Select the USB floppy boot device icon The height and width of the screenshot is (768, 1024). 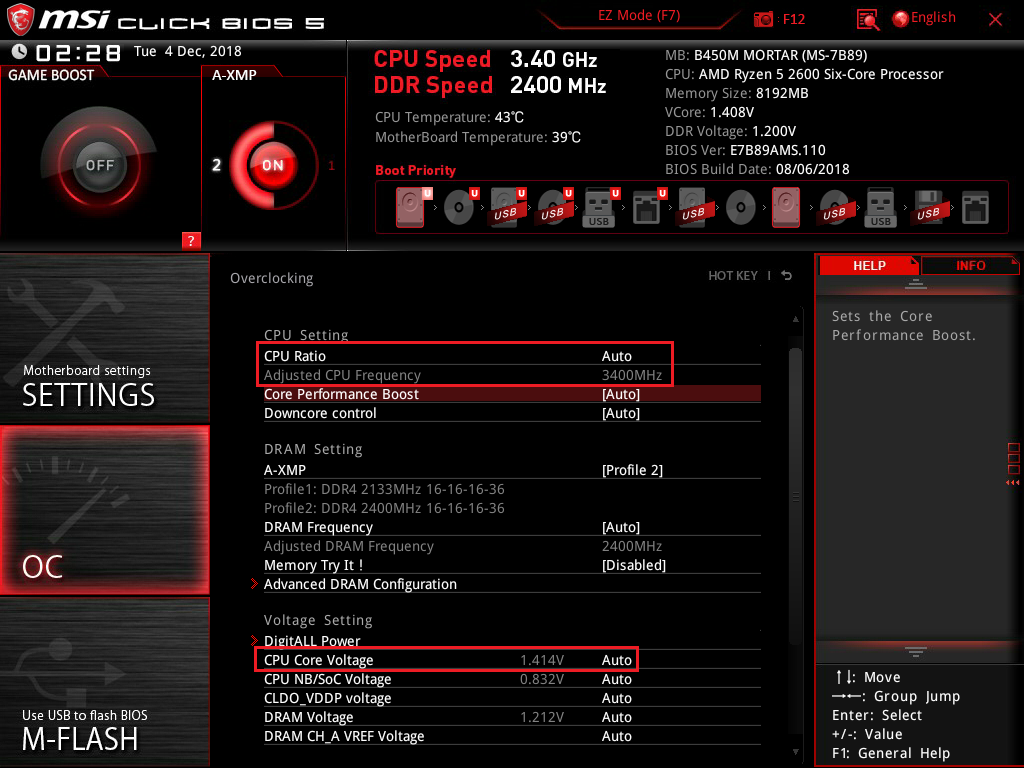coord(928,207)
